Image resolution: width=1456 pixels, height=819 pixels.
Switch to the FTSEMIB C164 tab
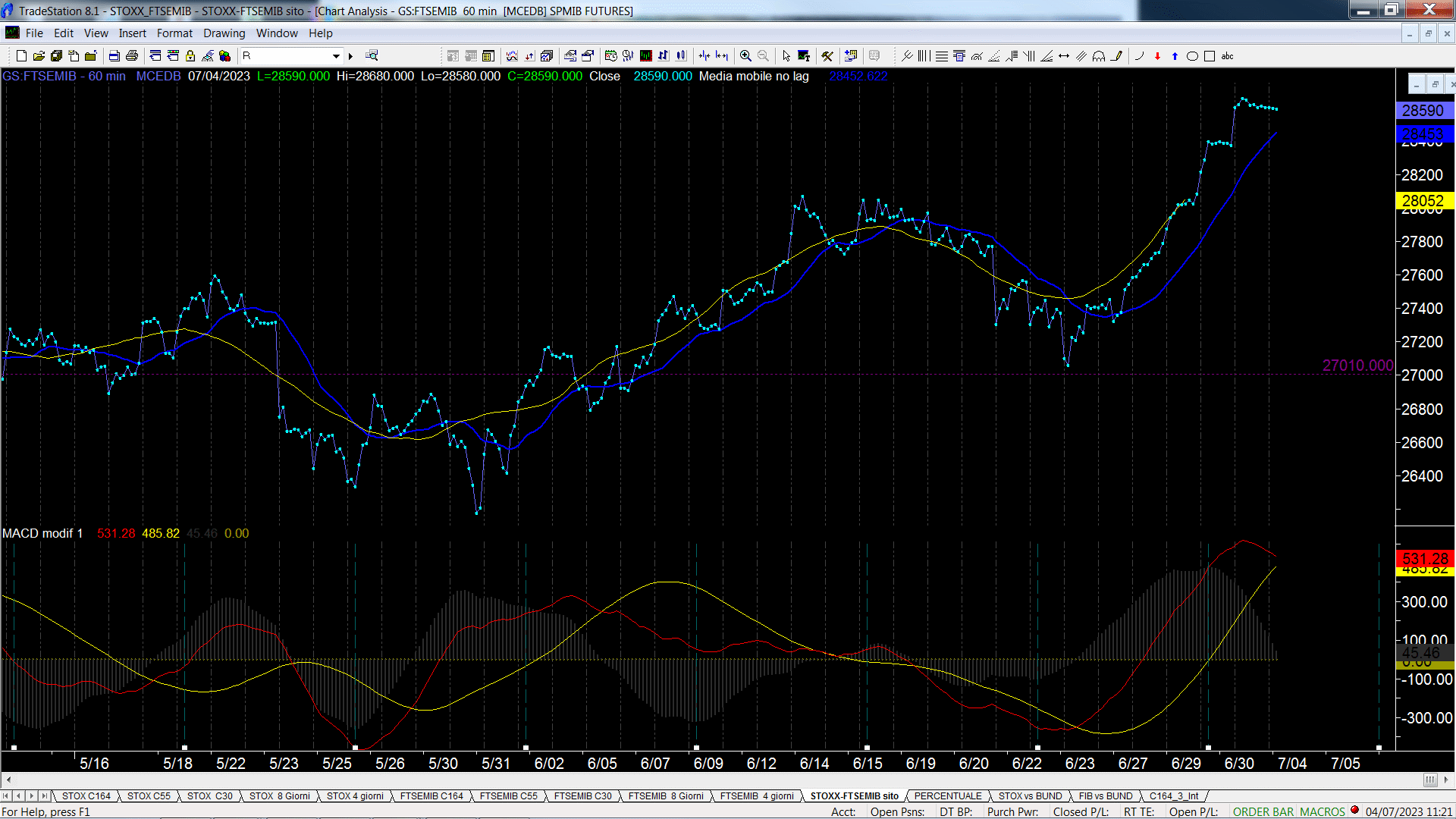click(x=431, y=796)
